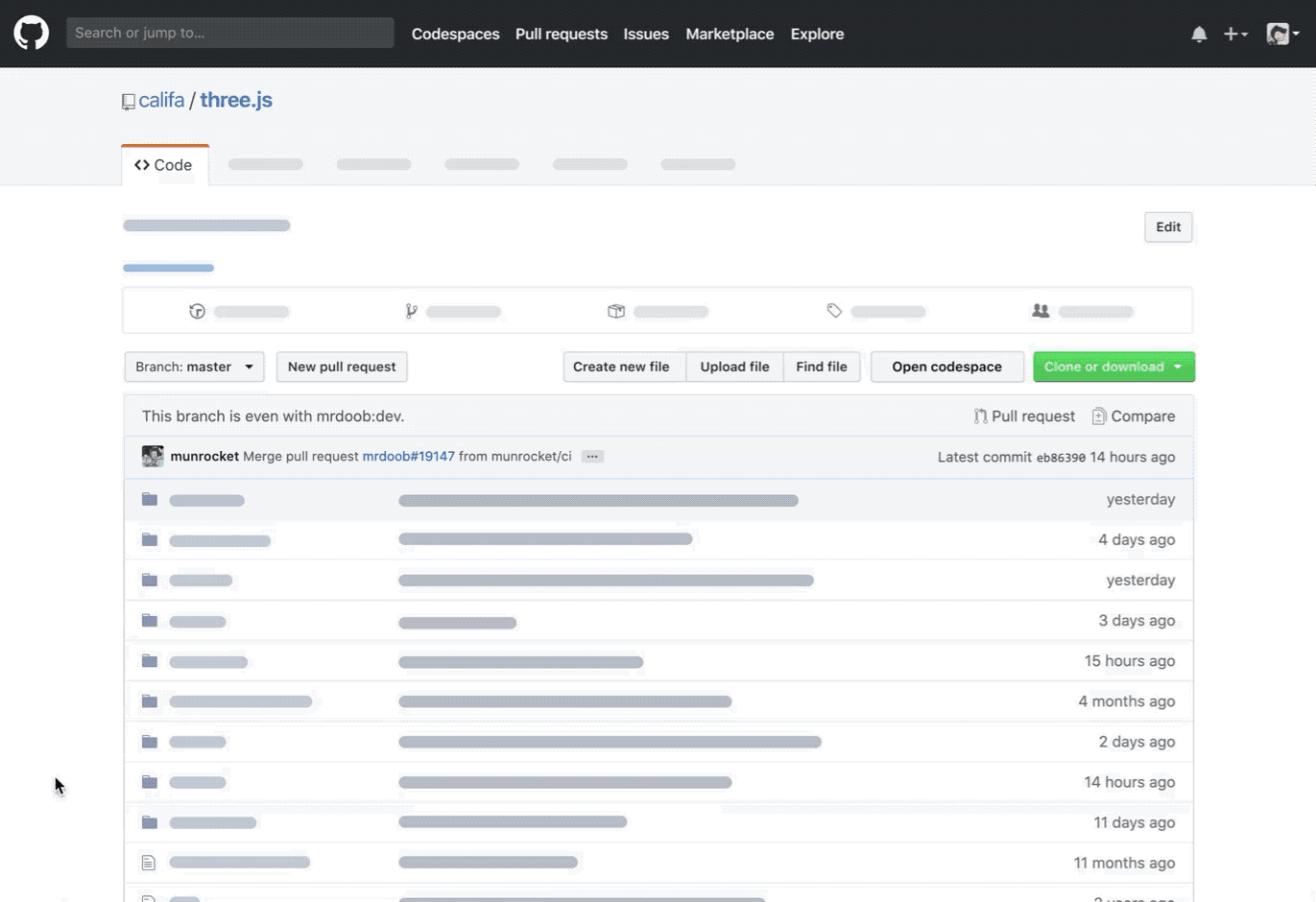Open Explore in the top navigation
The image size is (1316, 902).
(818, 34)
